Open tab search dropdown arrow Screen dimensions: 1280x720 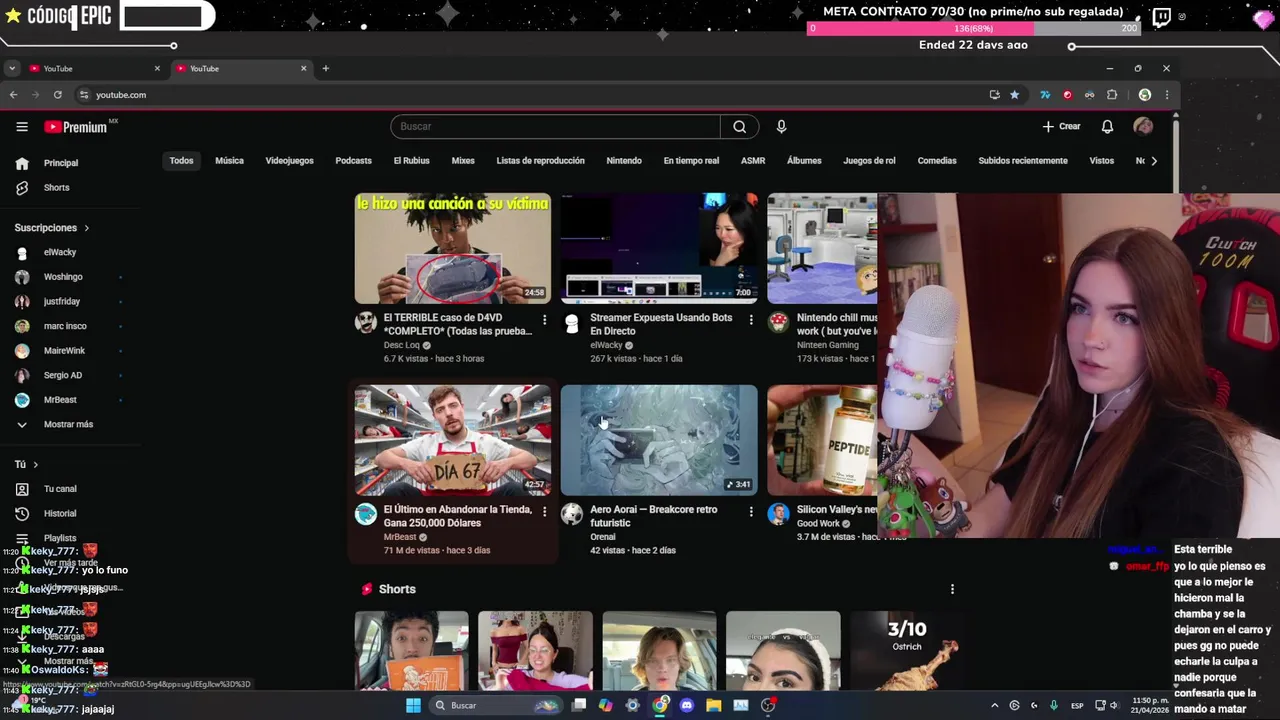11,68
